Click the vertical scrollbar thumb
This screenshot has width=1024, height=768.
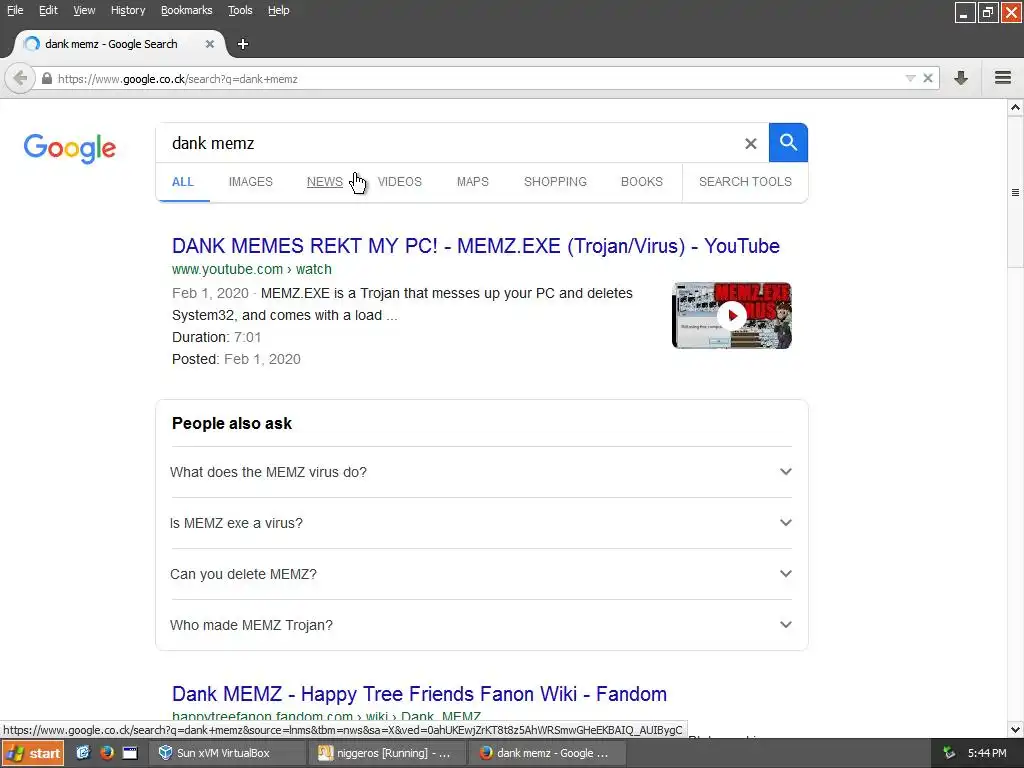tap(1016, 192)
